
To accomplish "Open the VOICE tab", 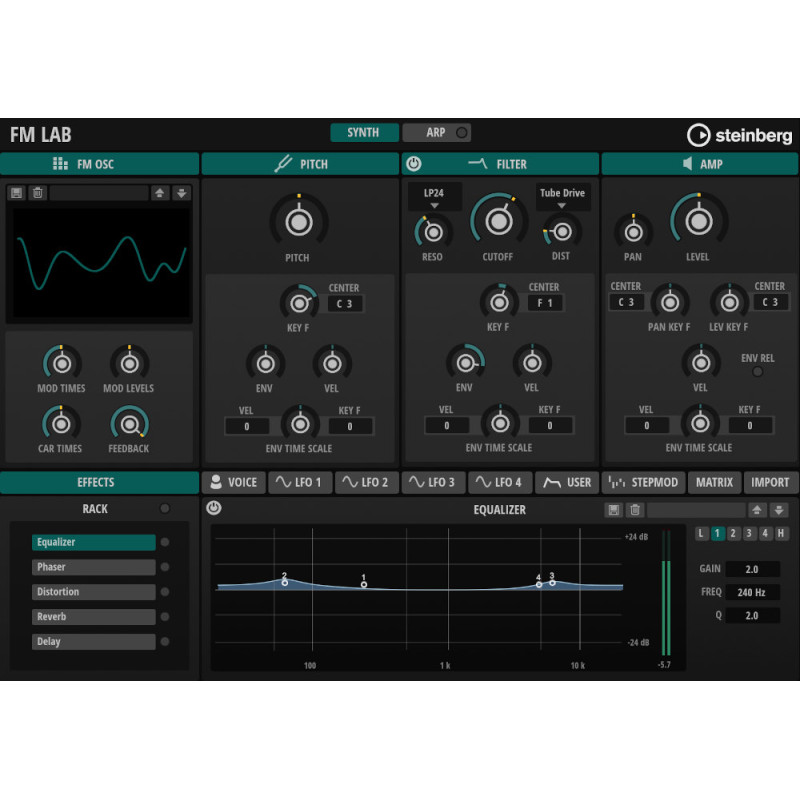I will click(234, 482).
